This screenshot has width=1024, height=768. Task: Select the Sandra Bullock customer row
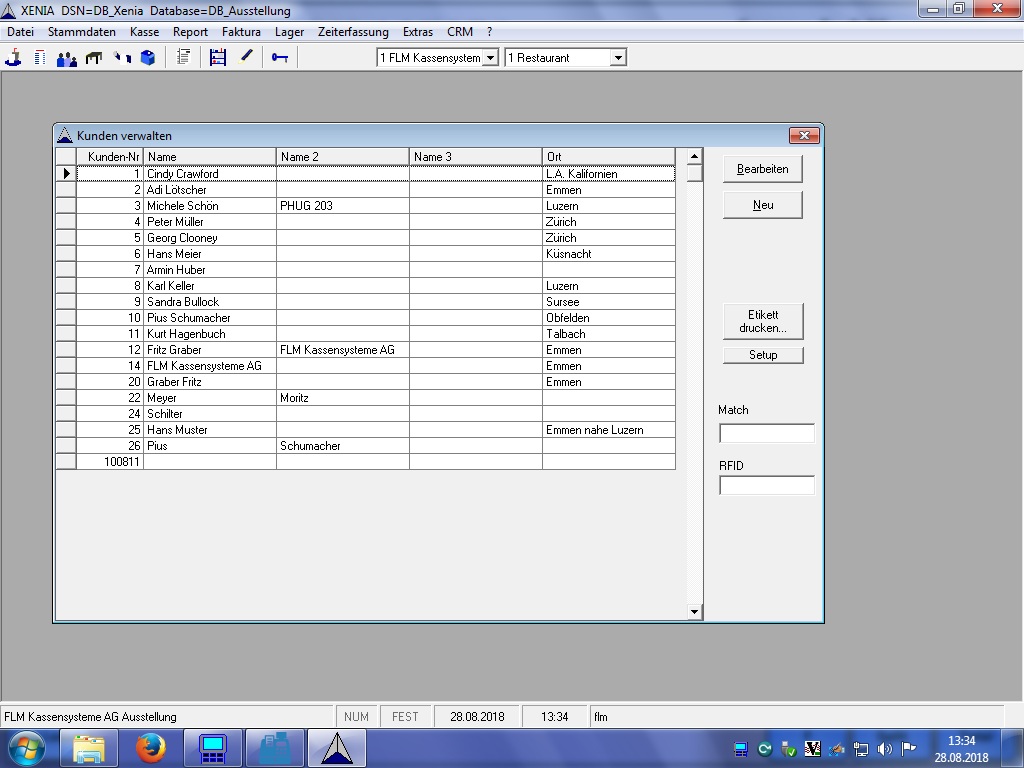tap(183, 302)
